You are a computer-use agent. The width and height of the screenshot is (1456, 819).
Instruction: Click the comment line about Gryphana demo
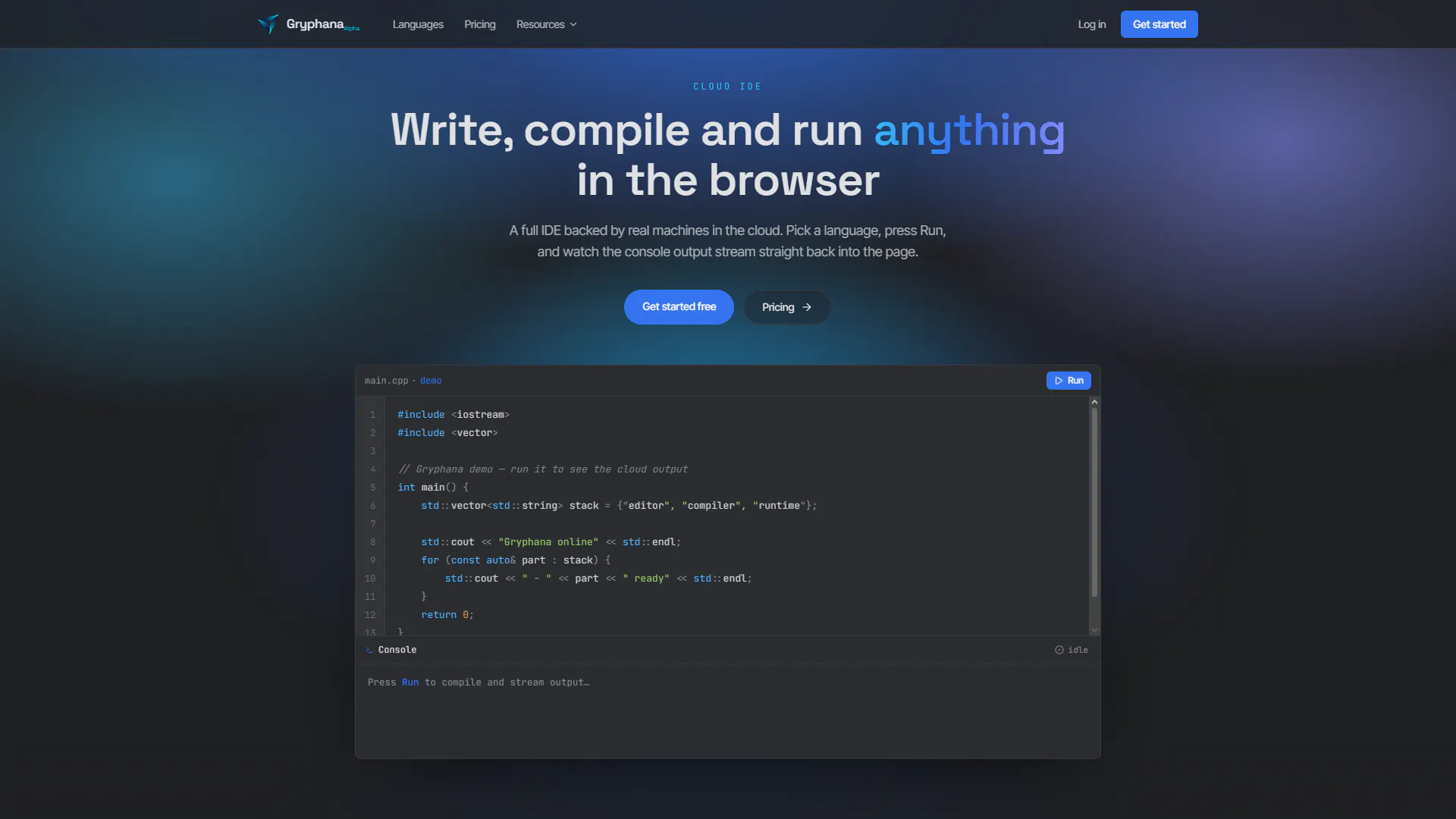543,469
